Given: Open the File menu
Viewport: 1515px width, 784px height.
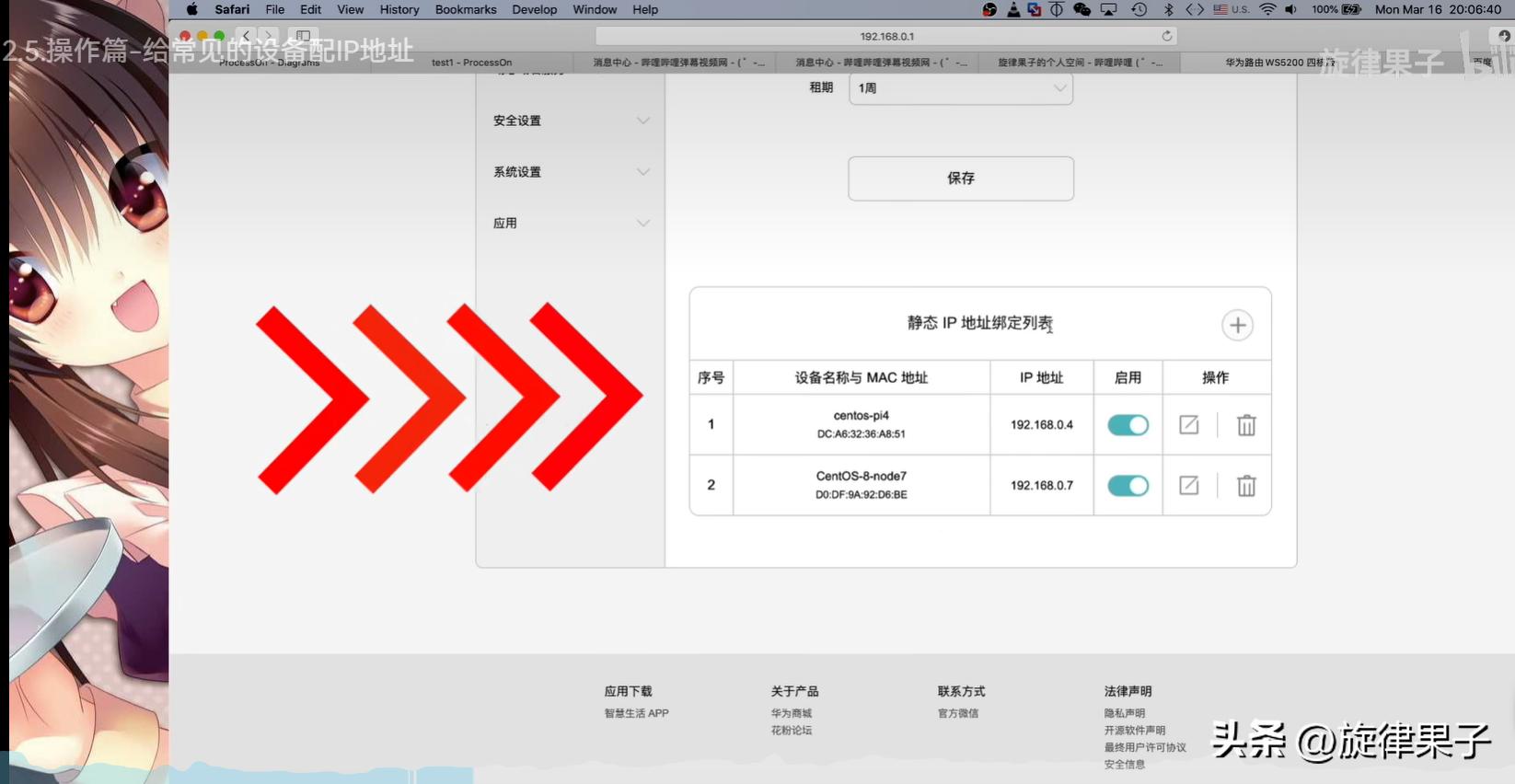Looking at the screenshot, I should pos(275,9).
